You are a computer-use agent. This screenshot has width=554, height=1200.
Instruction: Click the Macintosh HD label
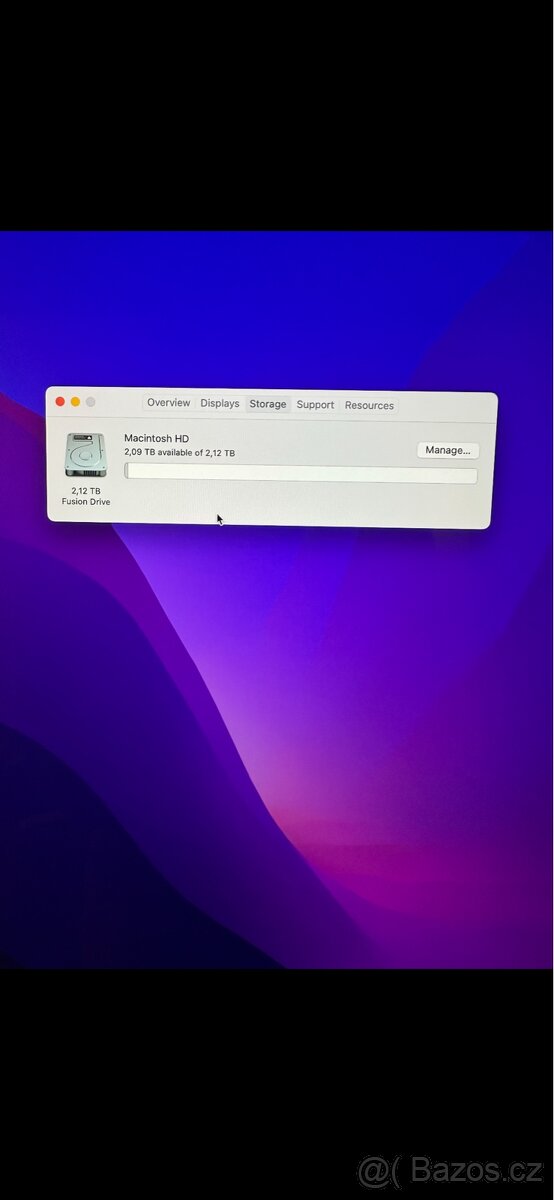click(156, 438)
